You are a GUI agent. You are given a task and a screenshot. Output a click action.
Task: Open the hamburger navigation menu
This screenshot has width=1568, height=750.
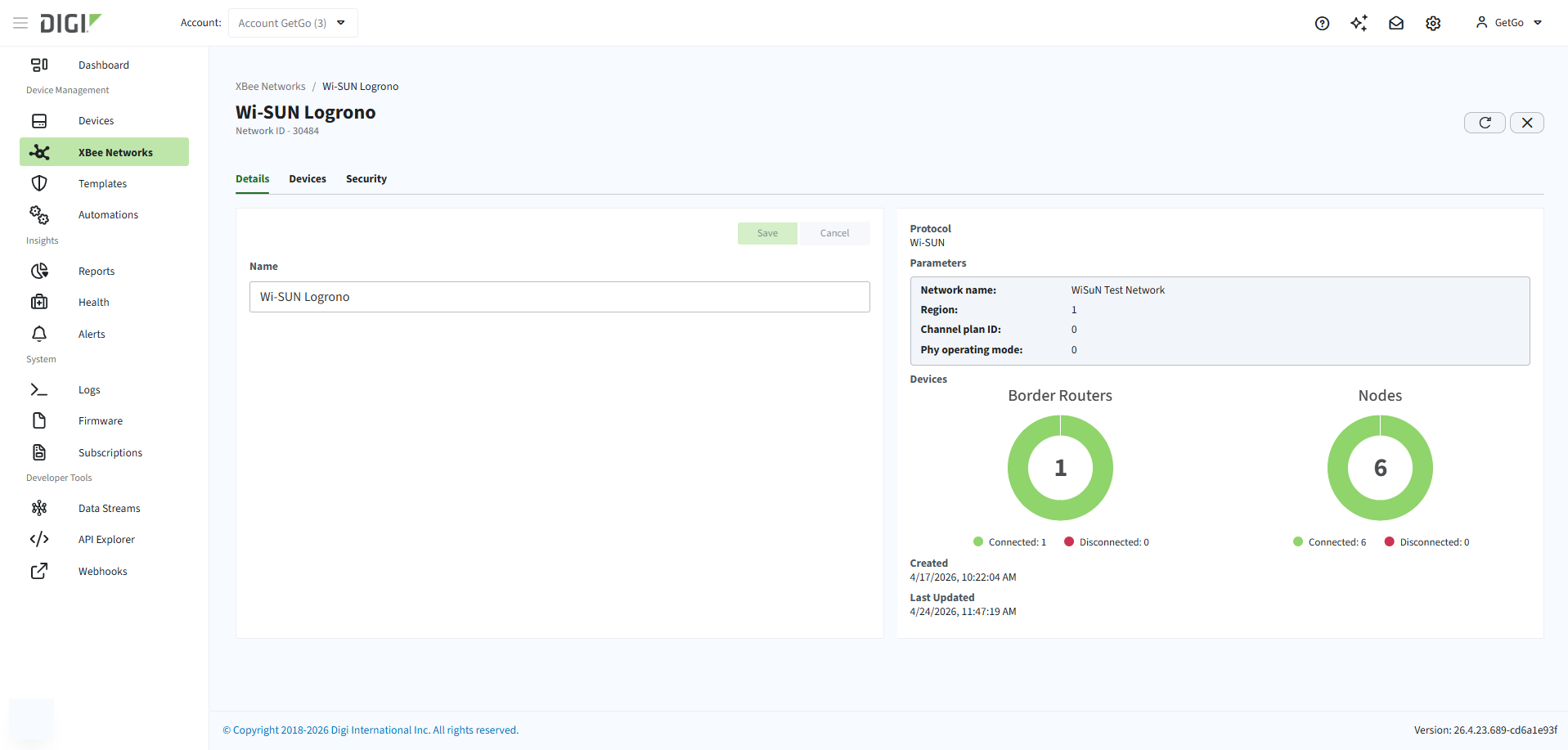[20, 23]
